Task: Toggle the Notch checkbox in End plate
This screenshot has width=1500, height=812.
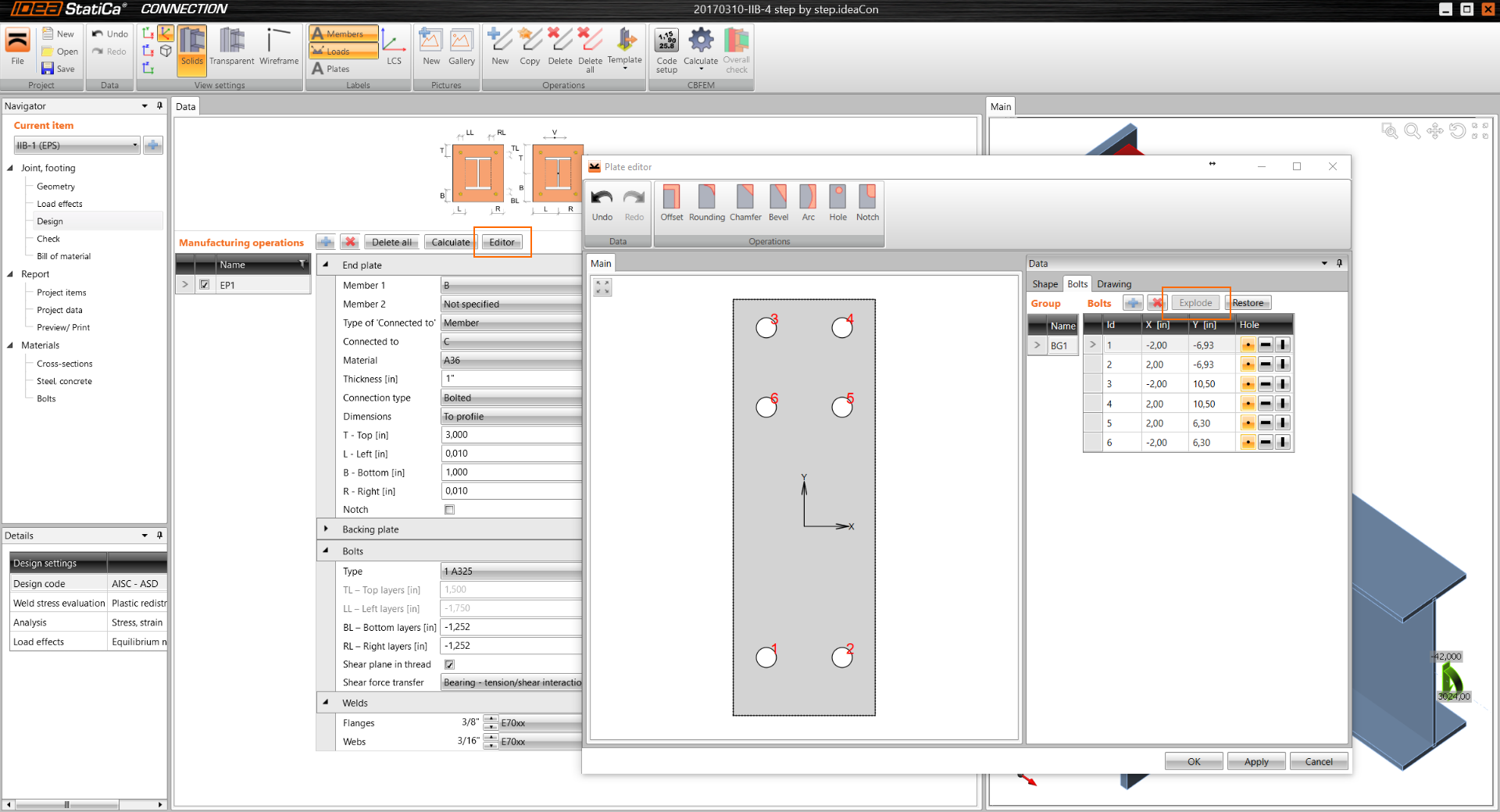Action: (449, 510)
